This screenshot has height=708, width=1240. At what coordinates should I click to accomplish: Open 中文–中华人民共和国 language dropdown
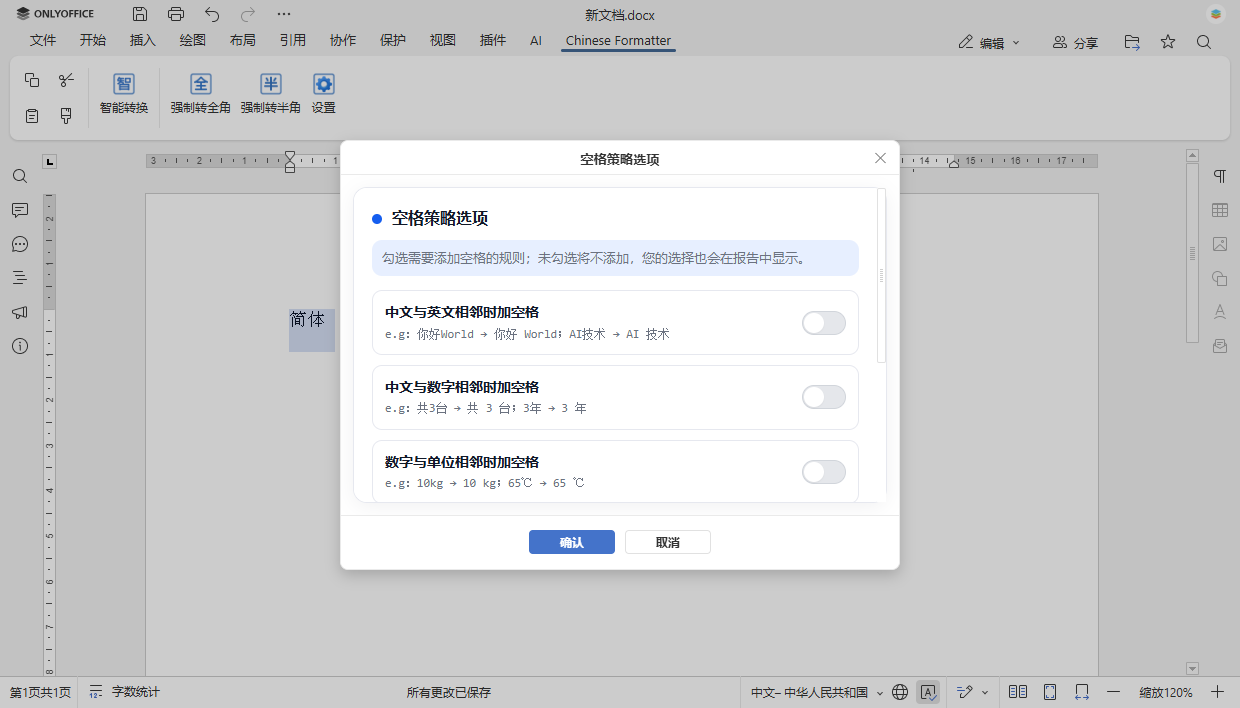point(817,692)
